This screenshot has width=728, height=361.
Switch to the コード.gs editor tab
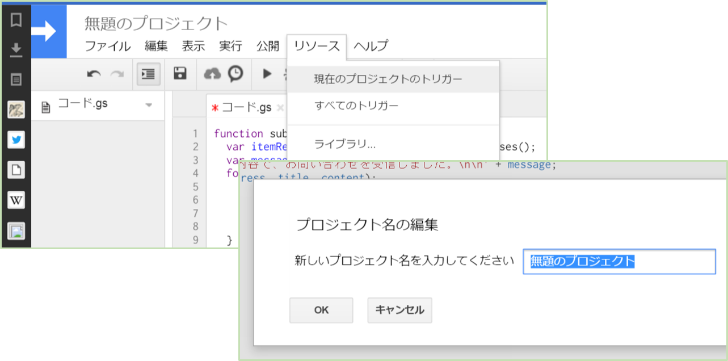click(x=247, y=108)
